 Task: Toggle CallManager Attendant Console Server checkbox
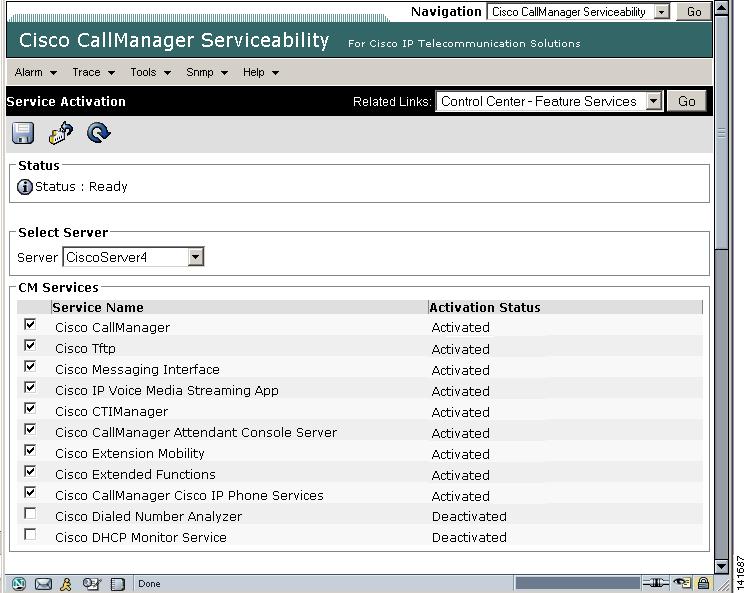coord(30,429)
